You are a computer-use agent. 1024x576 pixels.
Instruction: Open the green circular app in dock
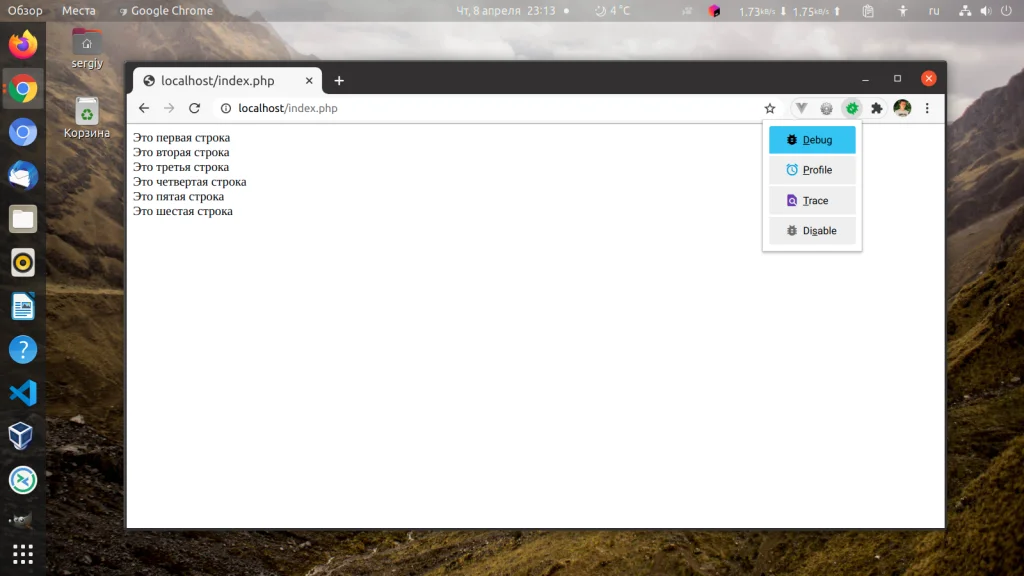(23, 480)
